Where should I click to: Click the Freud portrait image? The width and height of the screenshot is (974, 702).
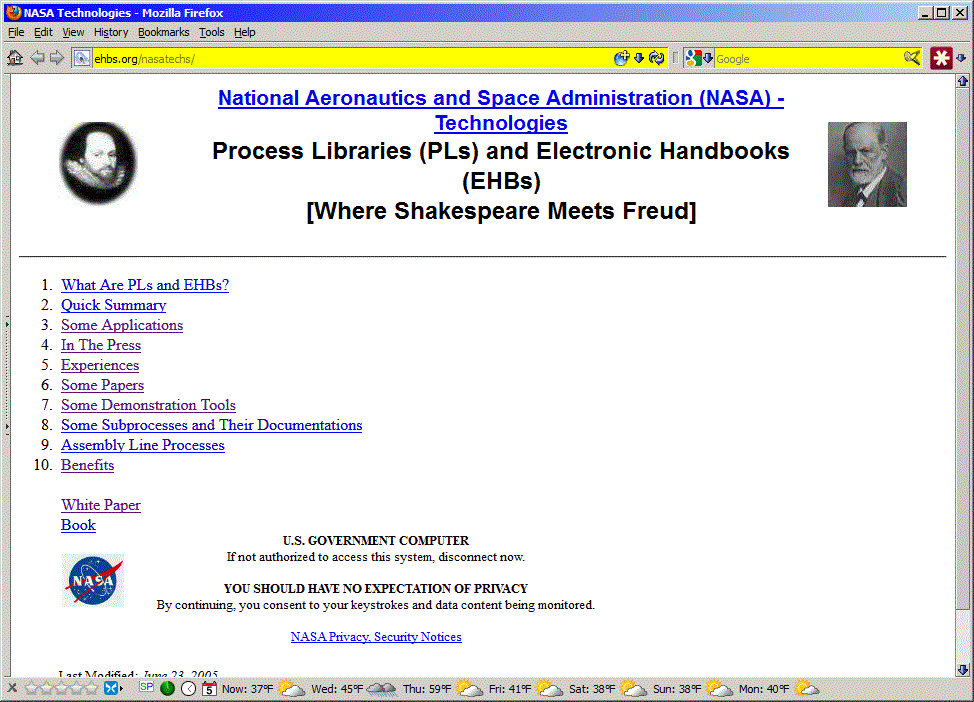(x=867, y=164)
